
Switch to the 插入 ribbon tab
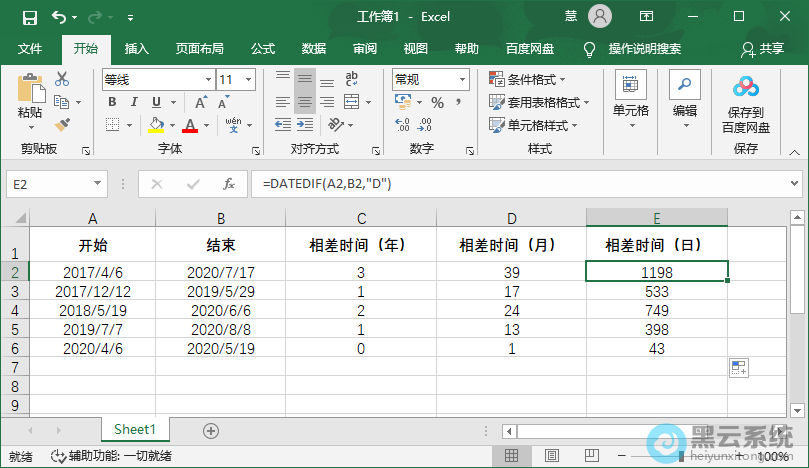click(x=137, y=49)
